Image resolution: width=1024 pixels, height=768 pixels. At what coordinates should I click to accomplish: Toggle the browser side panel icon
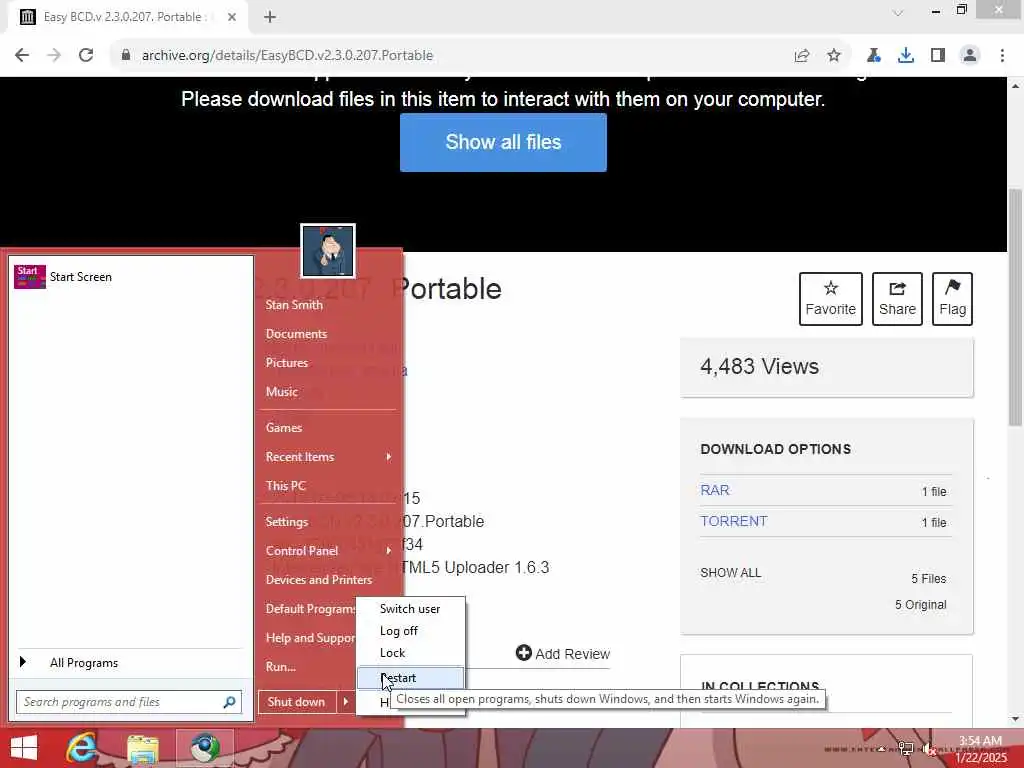click(x=938, y=56)
